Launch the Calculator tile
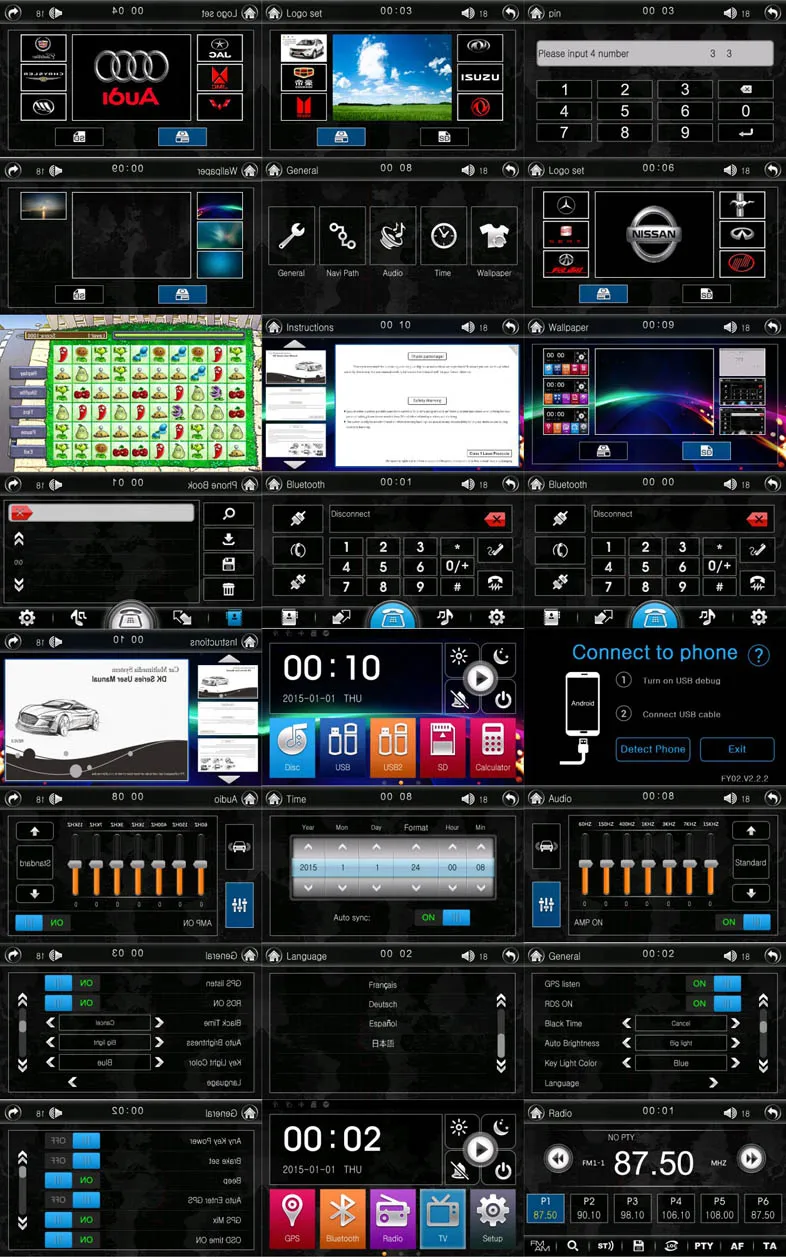Image resolution: width=786 pixels, height=1257 pixels. [x=492, y=747]
